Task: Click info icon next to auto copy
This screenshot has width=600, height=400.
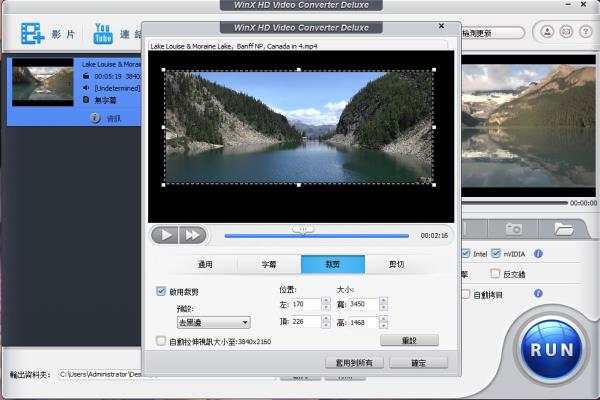Action: [538, 294]
